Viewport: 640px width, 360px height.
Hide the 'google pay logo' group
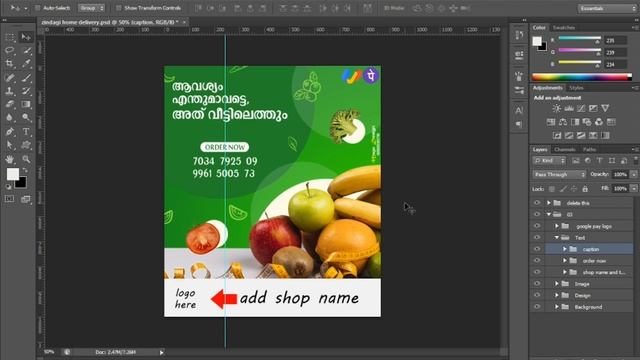(x=537, y=226)
